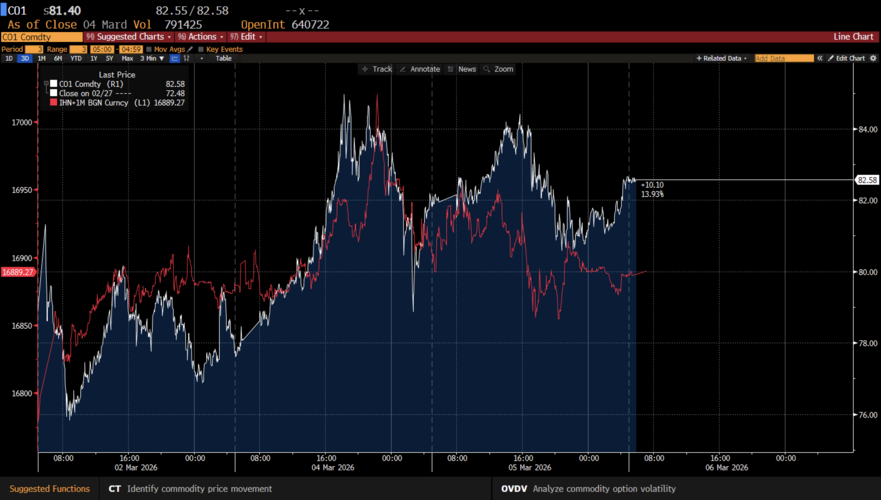Activate the Track crosshair tool
This screenshot has height=500, width=881.
click(378, 69)
